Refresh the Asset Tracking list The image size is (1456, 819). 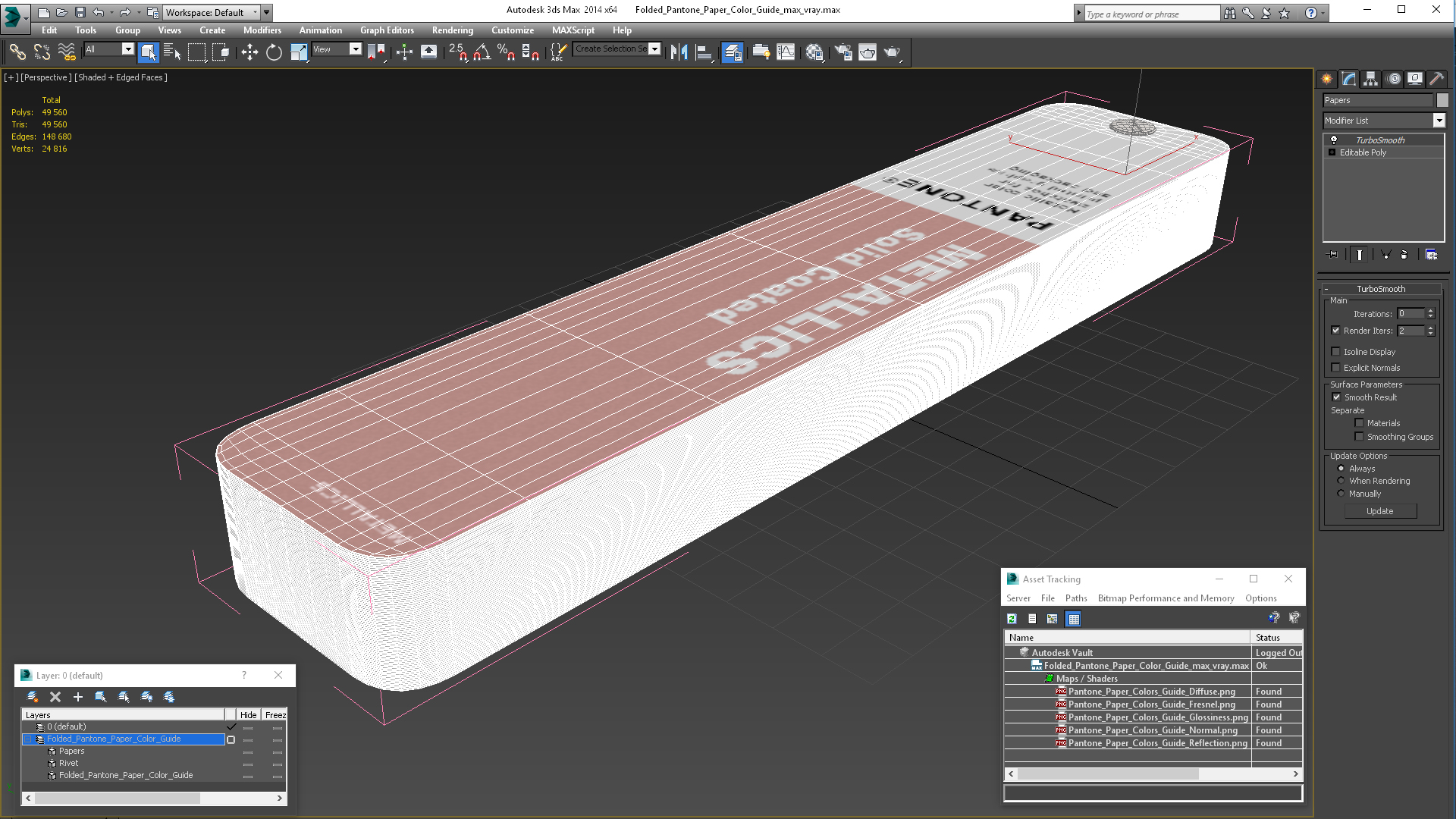[1012, 619]
